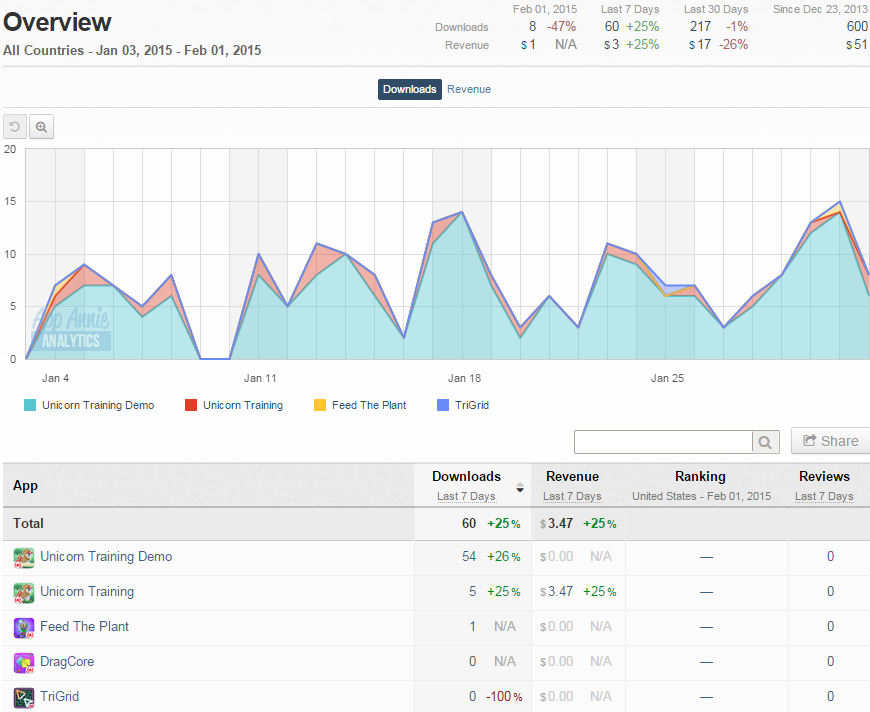Click the -100% change for TriGrid
The image size is (870, 712).
pos(504,696)
